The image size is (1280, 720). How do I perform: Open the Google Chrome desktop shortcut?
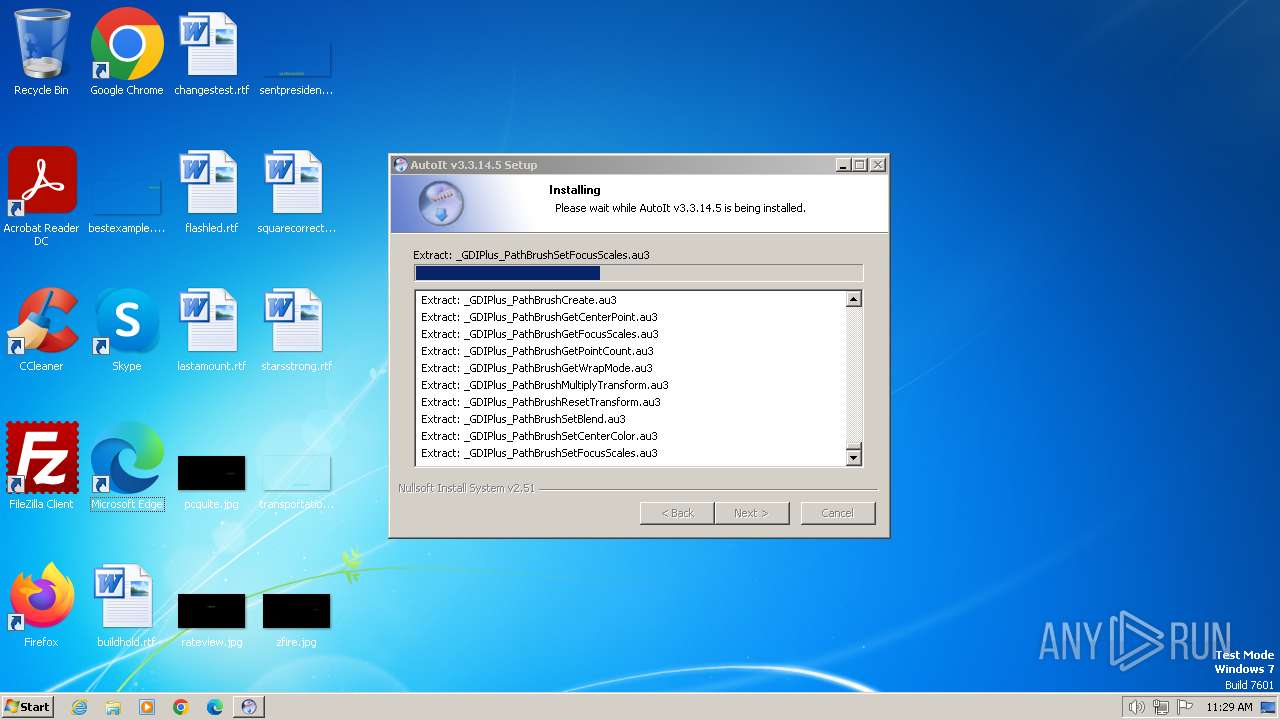127,52
